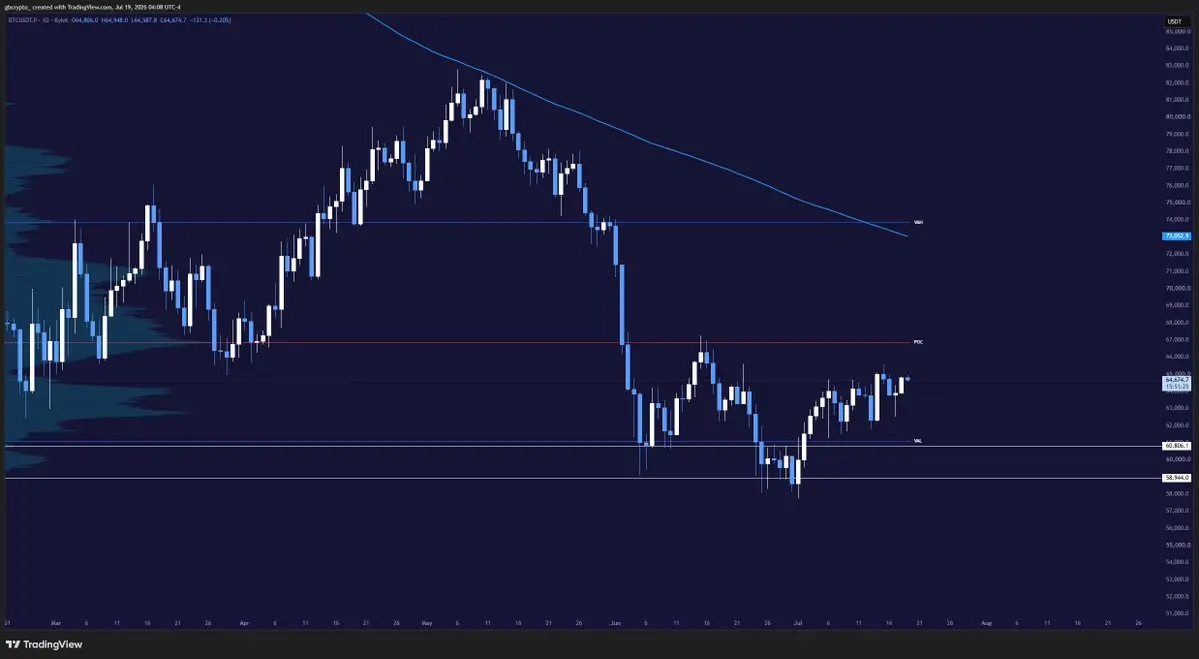Select the blue 73,052.9 moving average price label
The image size is (1199, 659).
point(1177,236)
